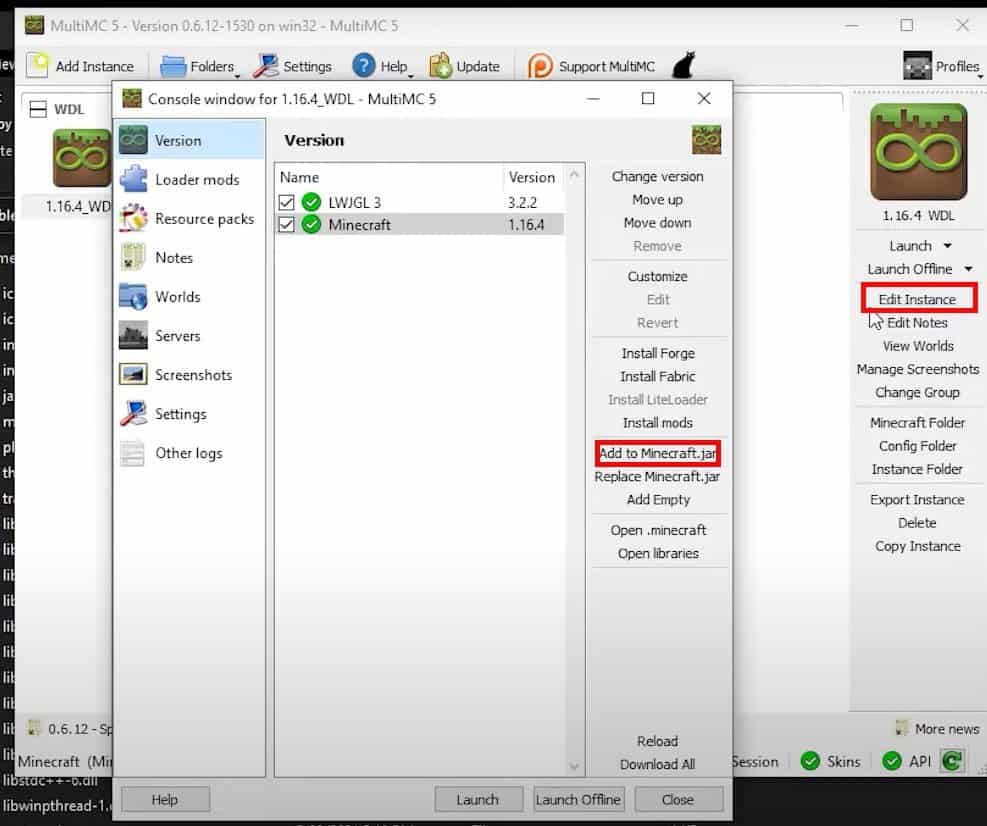Click Replace Minecraft.jar

[657, 477]
